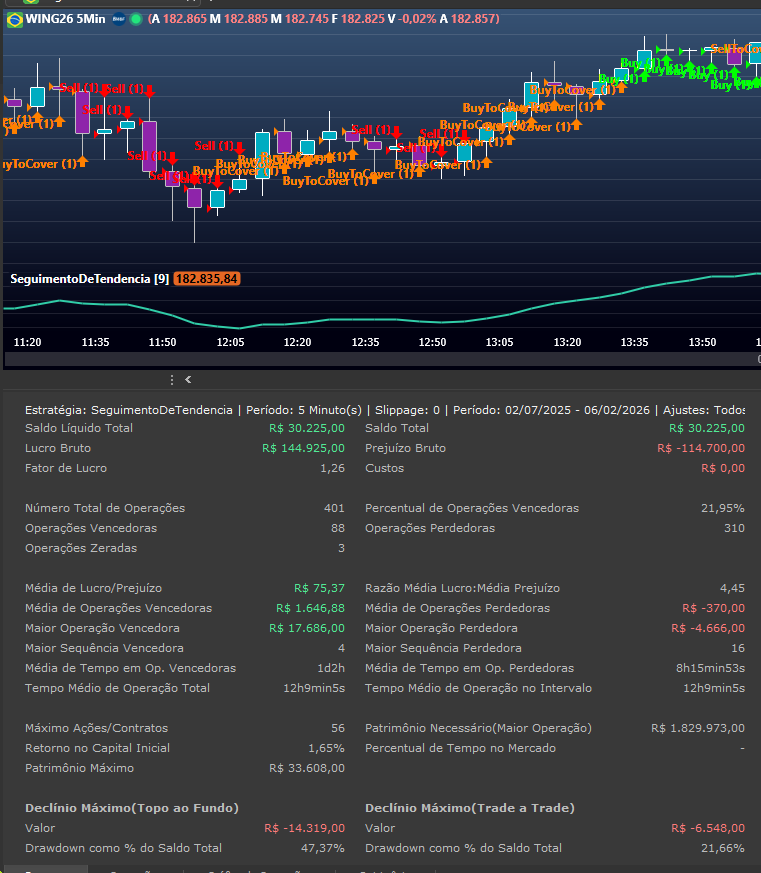This screenshot has width=761, height=873.
Task: Click the 11:20 label on the time axis
Action: click(28, 342)
